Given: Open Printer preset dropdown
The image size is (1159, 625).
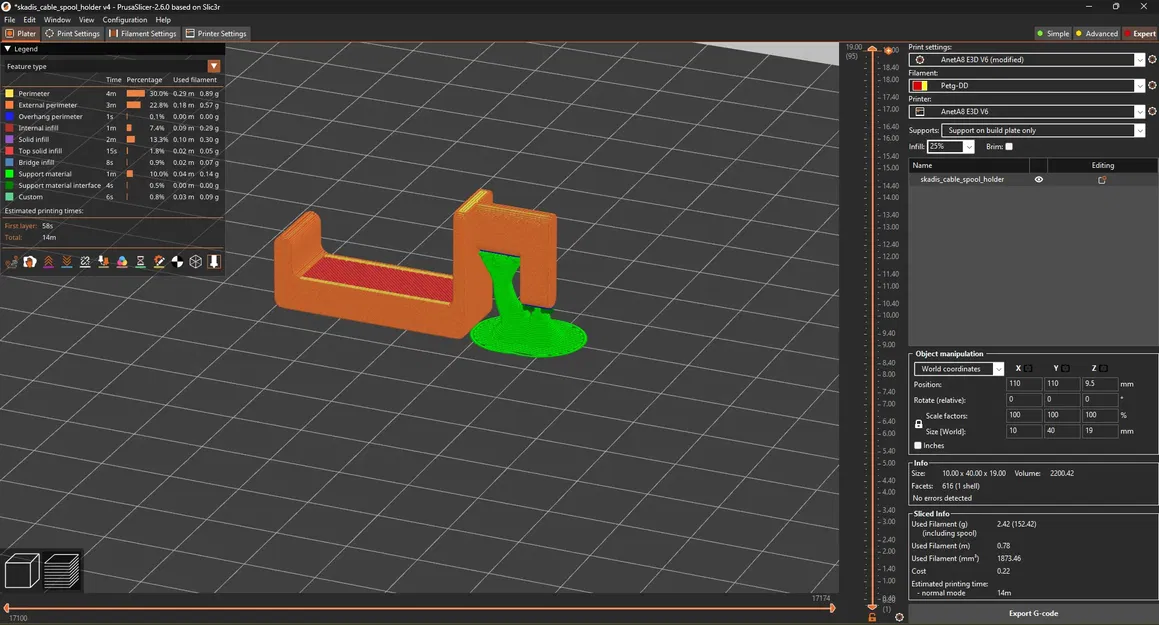Looking at the screenshot, I should point(1139,112).
